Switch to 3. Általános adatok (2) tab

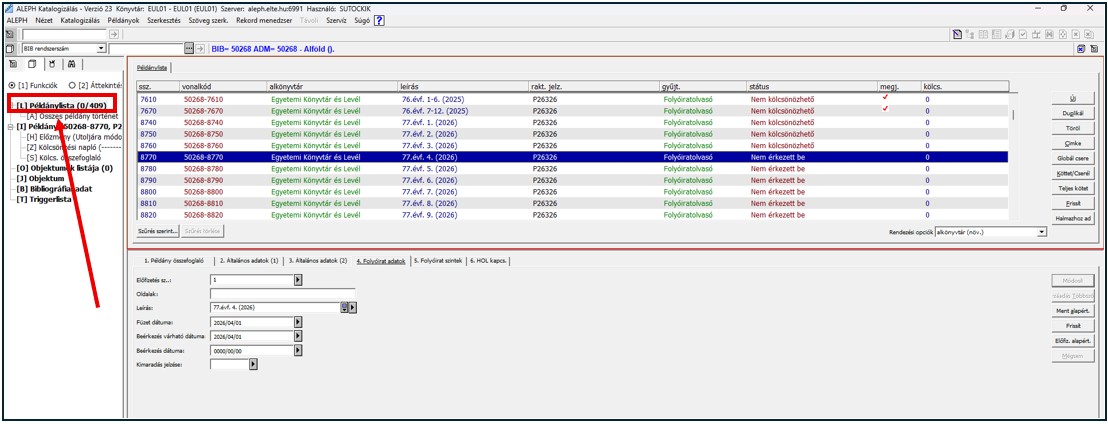[317, 261]
